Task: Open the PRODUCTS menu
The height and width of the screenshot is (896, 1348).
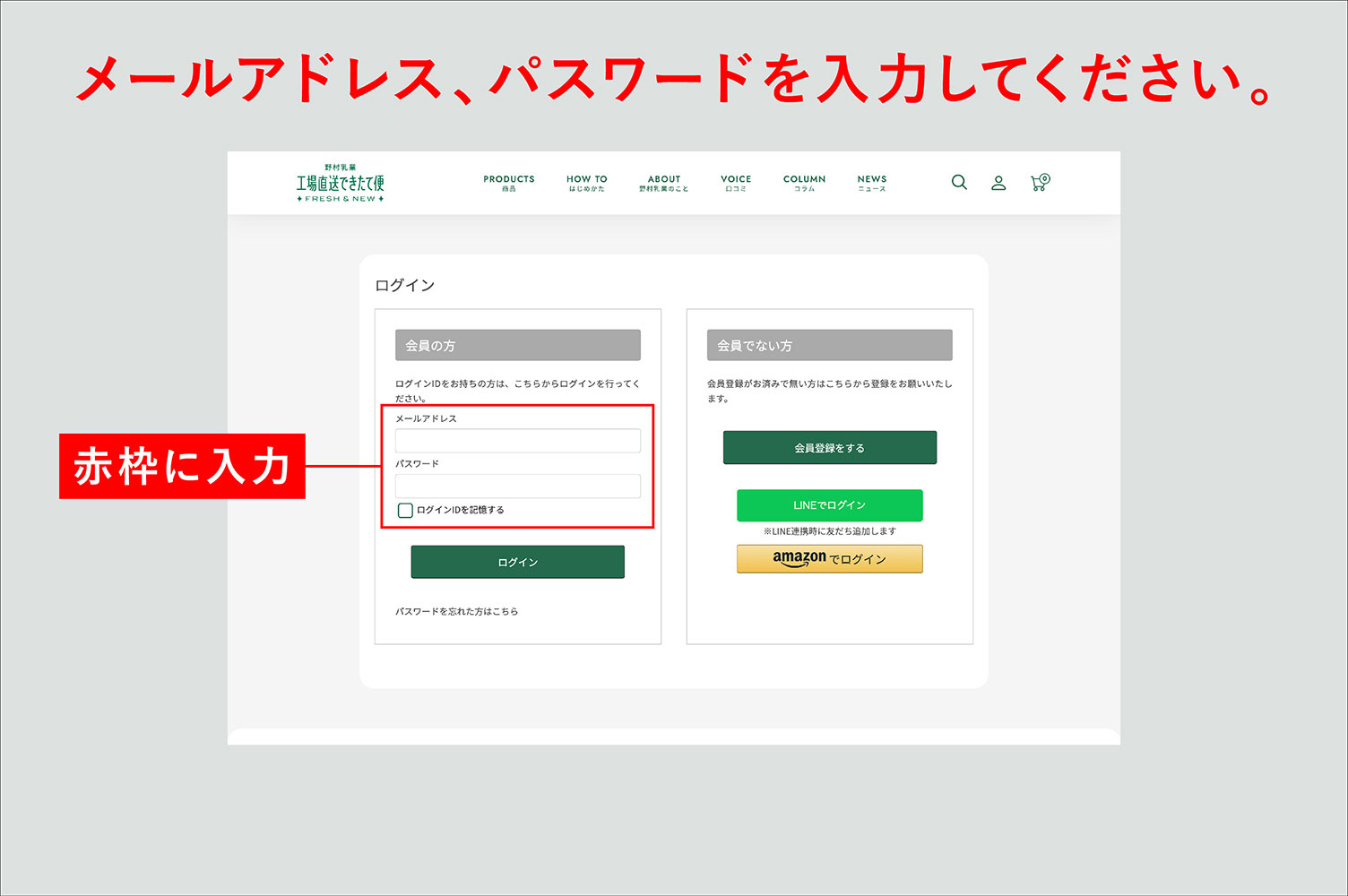Action: click(x=509, y=183)
